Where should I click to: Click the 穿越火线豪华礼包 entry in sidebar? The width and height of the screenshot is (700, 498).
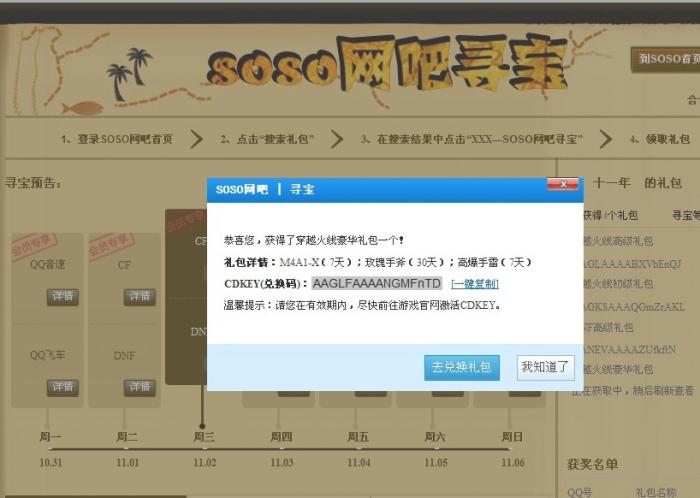(x=618, y=369)
